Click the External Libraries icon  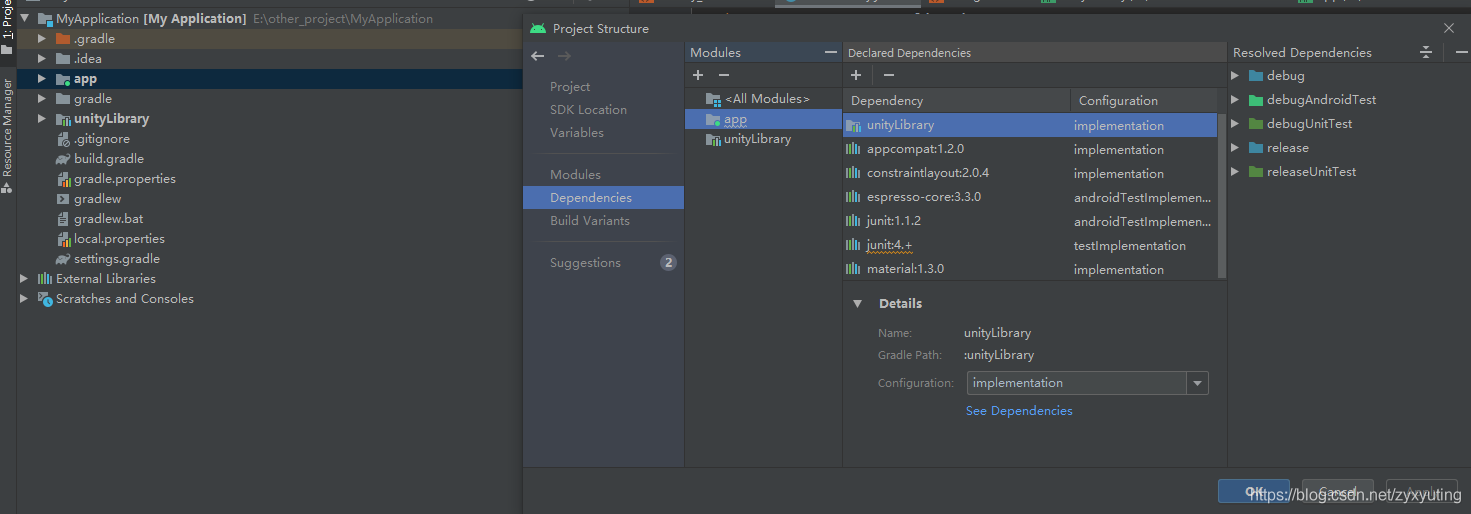45,279
